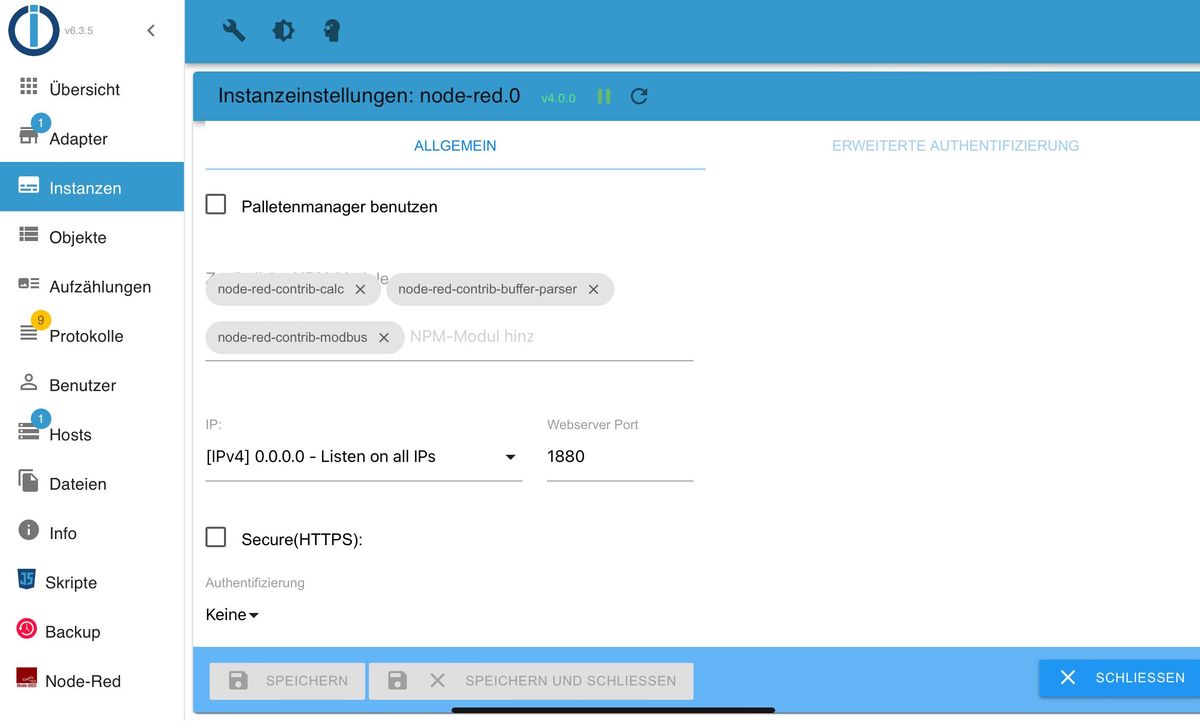Restart the node-red.0 instance with reload icon

639,96
